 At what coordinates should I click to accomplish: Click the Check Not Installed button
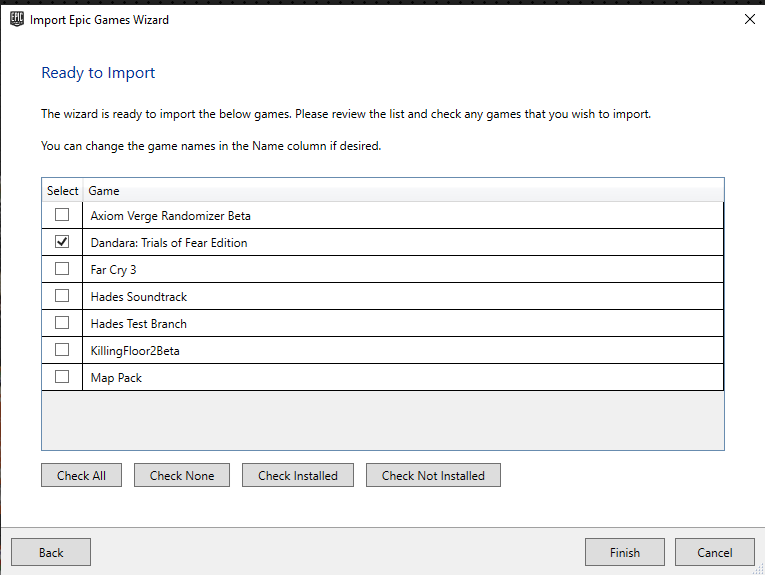433,475
